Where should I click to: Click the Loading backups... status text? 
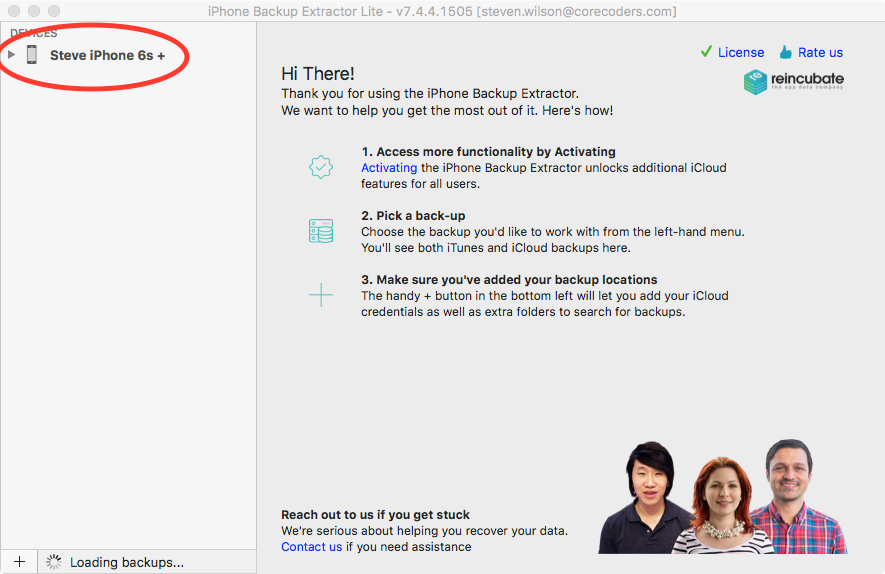126,562
